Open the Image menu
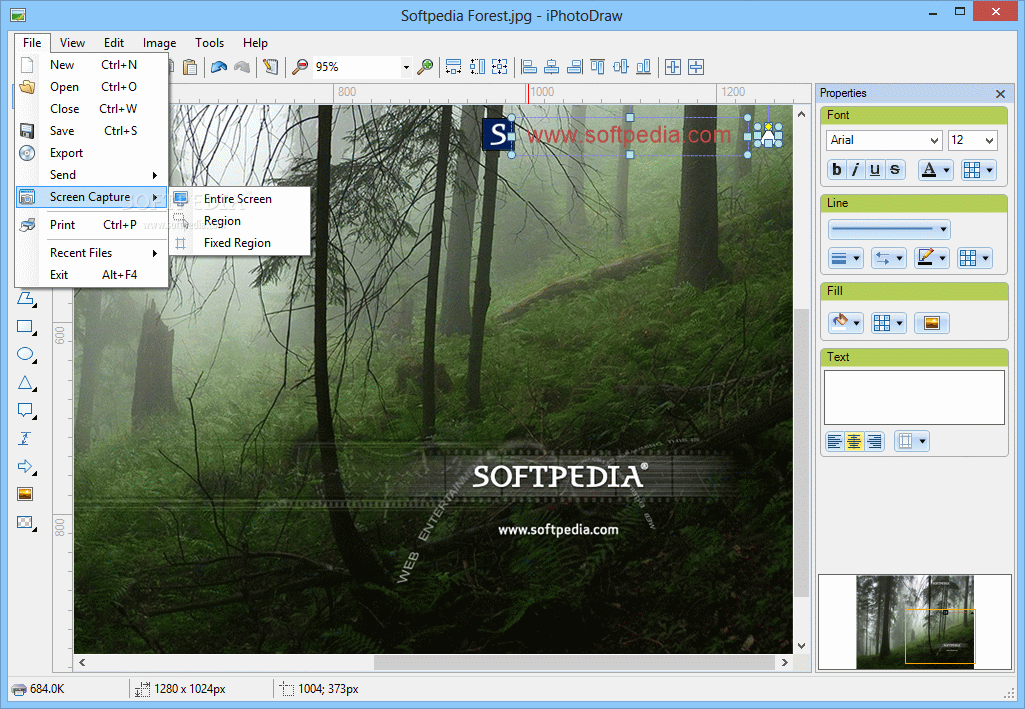 click(x=160, y=42)
